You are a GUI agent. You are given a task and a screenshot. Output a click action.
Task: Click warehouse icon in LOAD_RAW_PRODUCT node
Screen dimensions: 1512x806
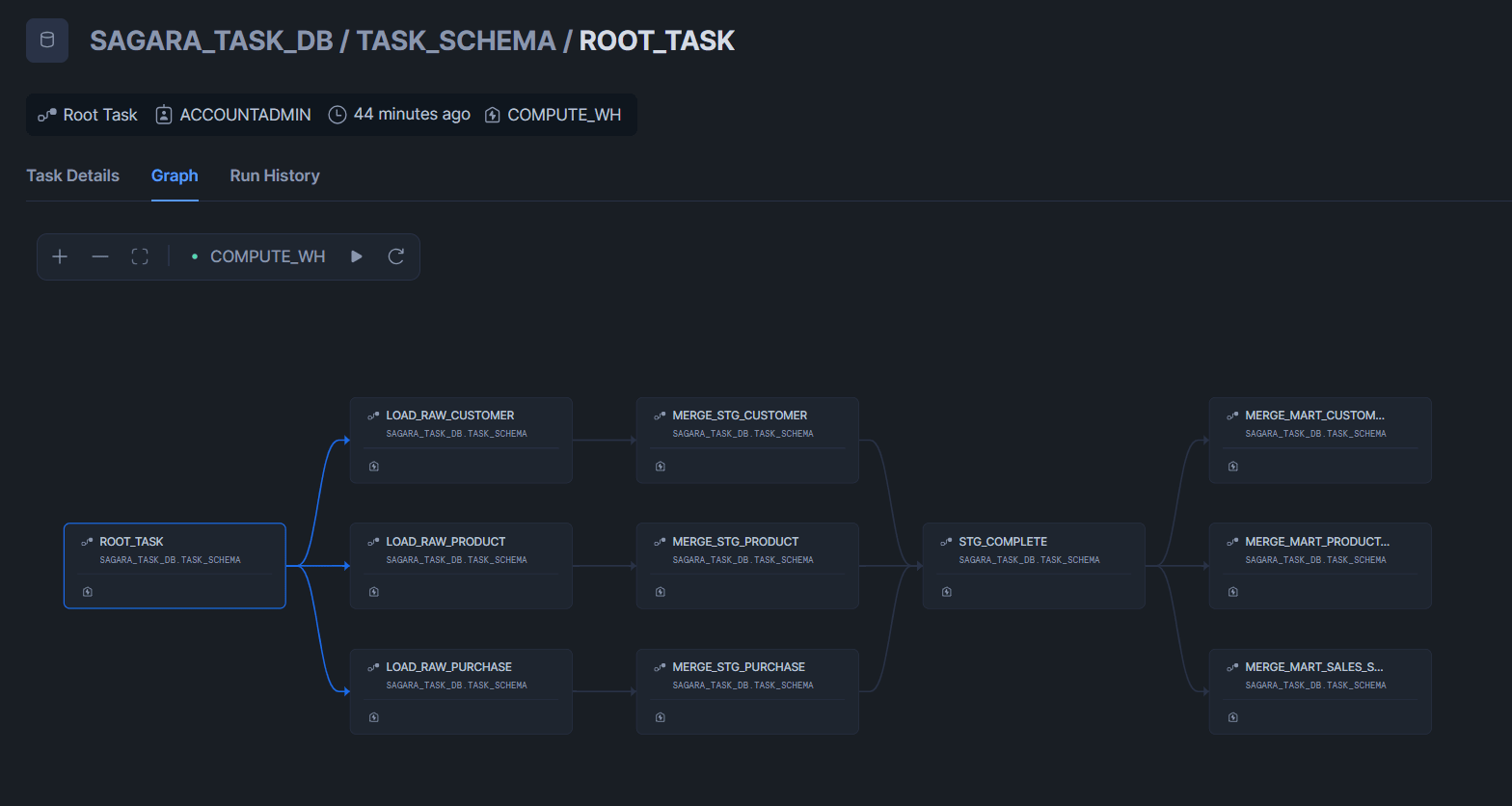tap(374, 592)
